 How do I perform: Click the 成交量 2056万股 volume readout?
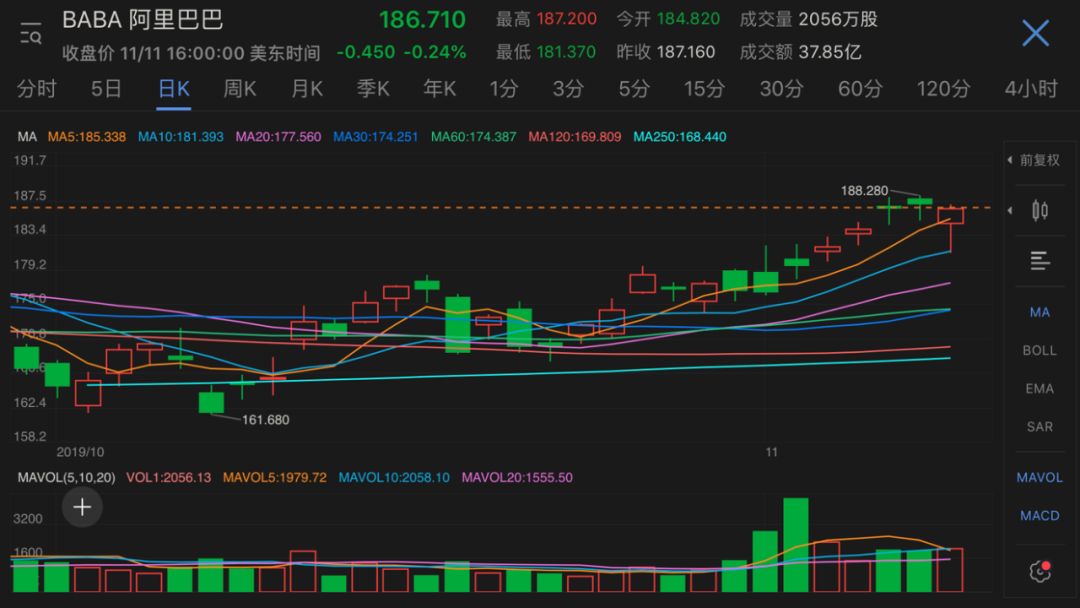pos(809,19)
